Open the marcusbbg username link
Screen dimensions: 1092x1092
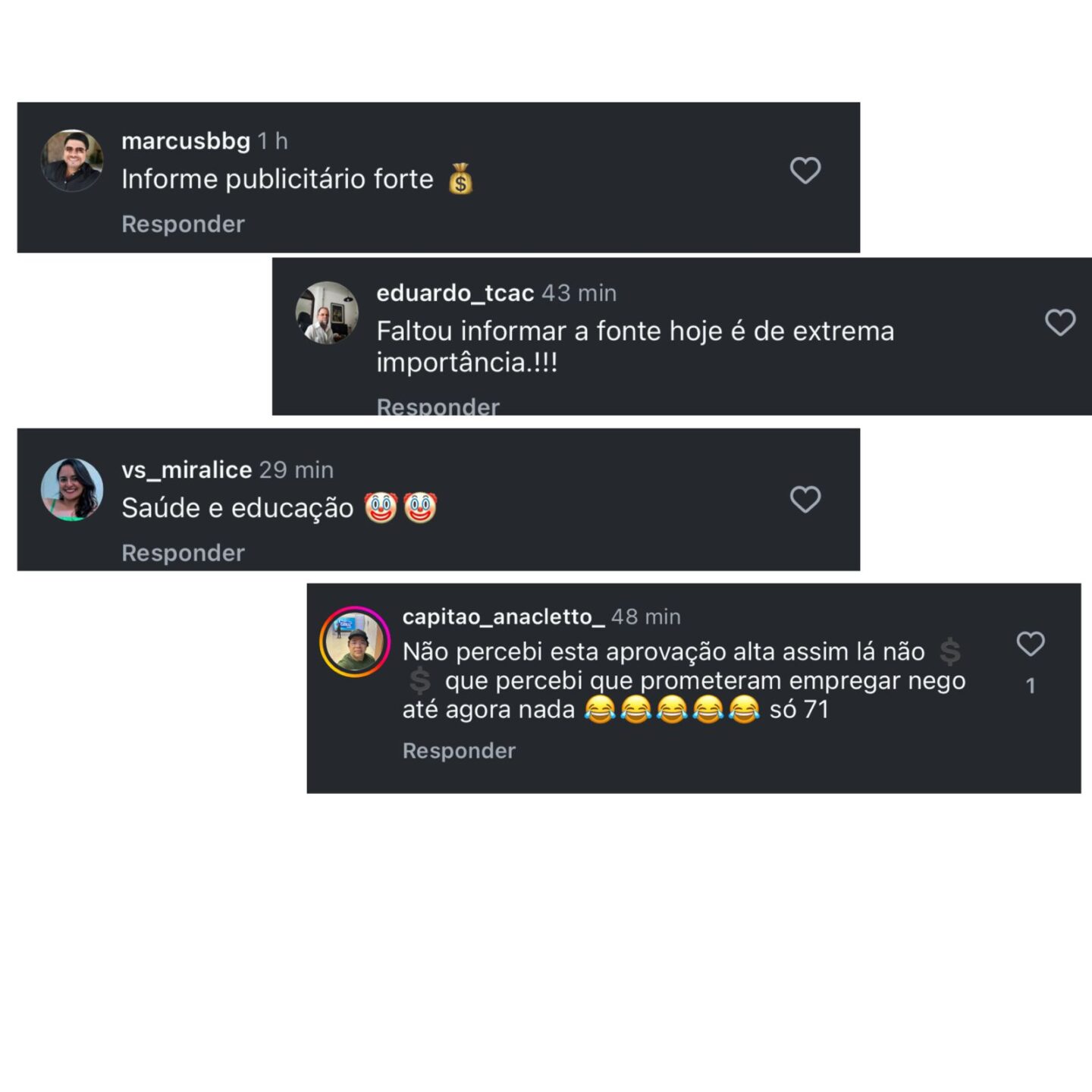click(186, 141)
